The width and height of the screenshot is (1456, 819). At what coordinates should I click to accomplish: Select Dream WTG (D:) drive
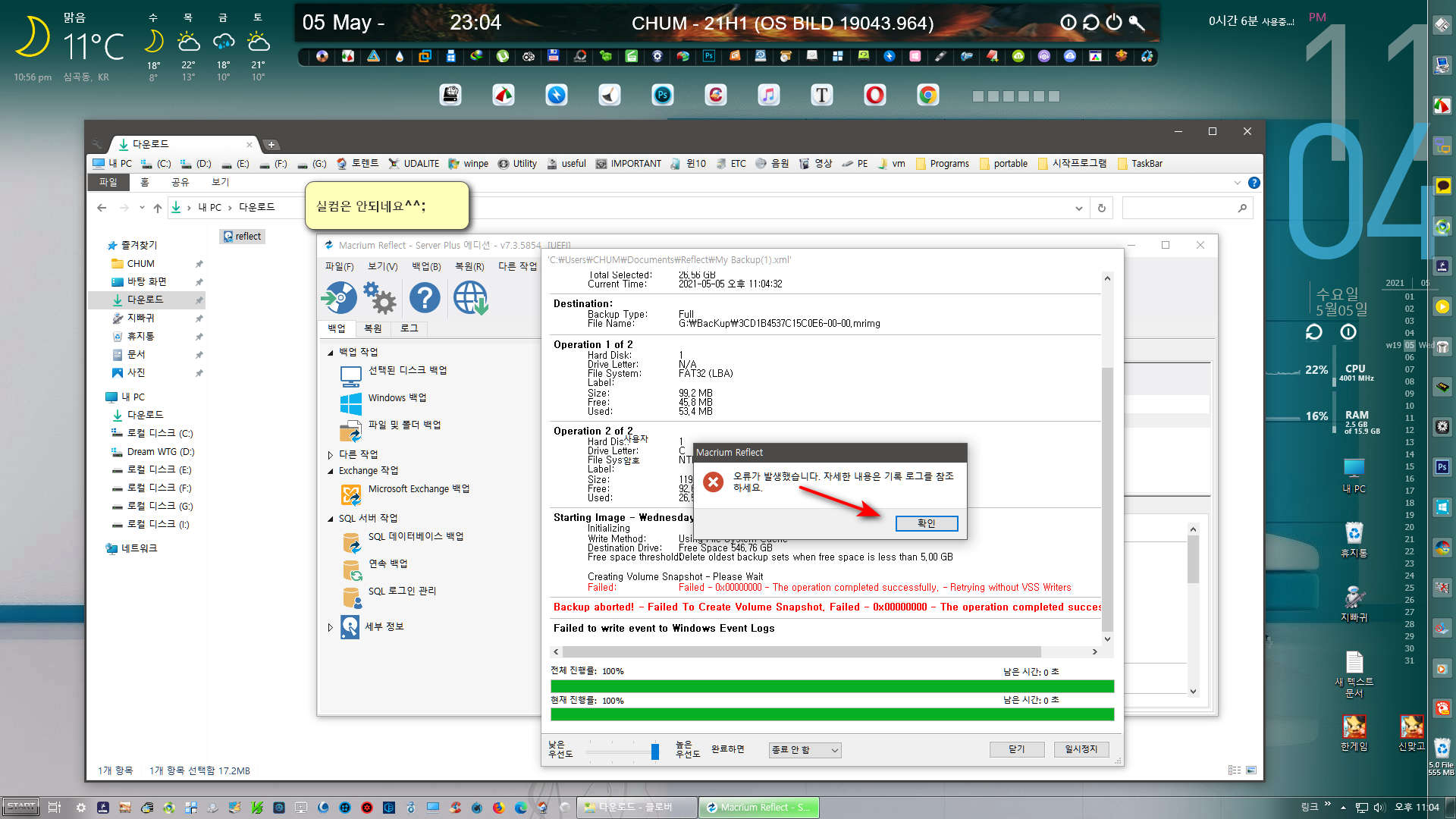(x=160, y=451)
